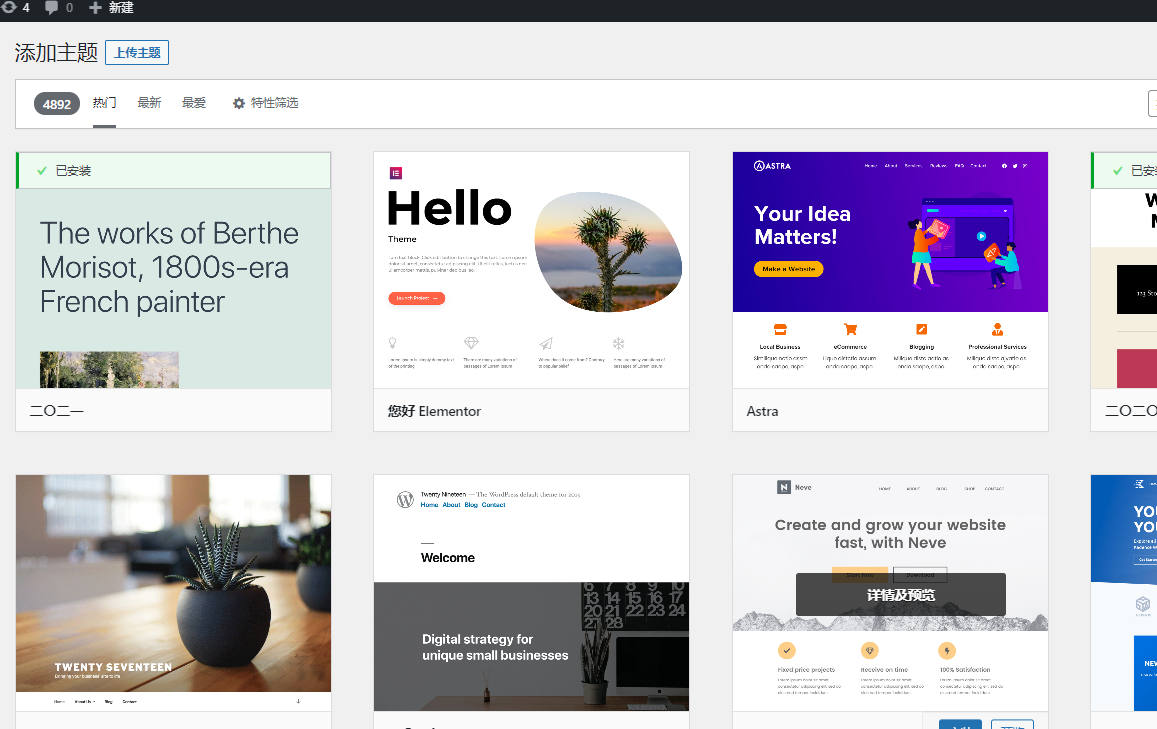The width and height of the screenshot is (1157, 729).
Task: Click the 4892 theme count badge
Action: click(57, 104)
